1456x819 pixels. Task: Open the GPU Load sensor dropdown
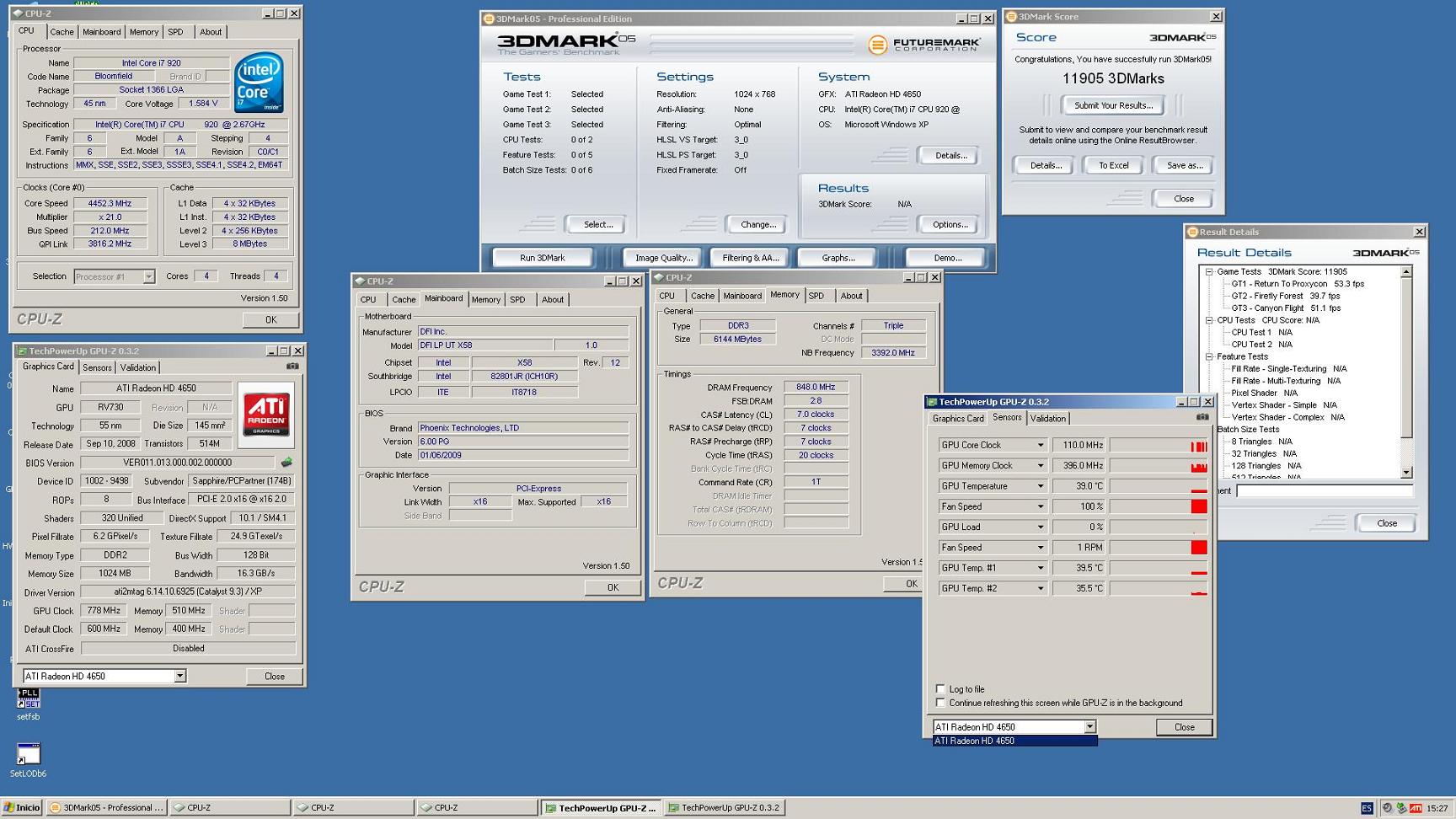[x=1040, y=527]
